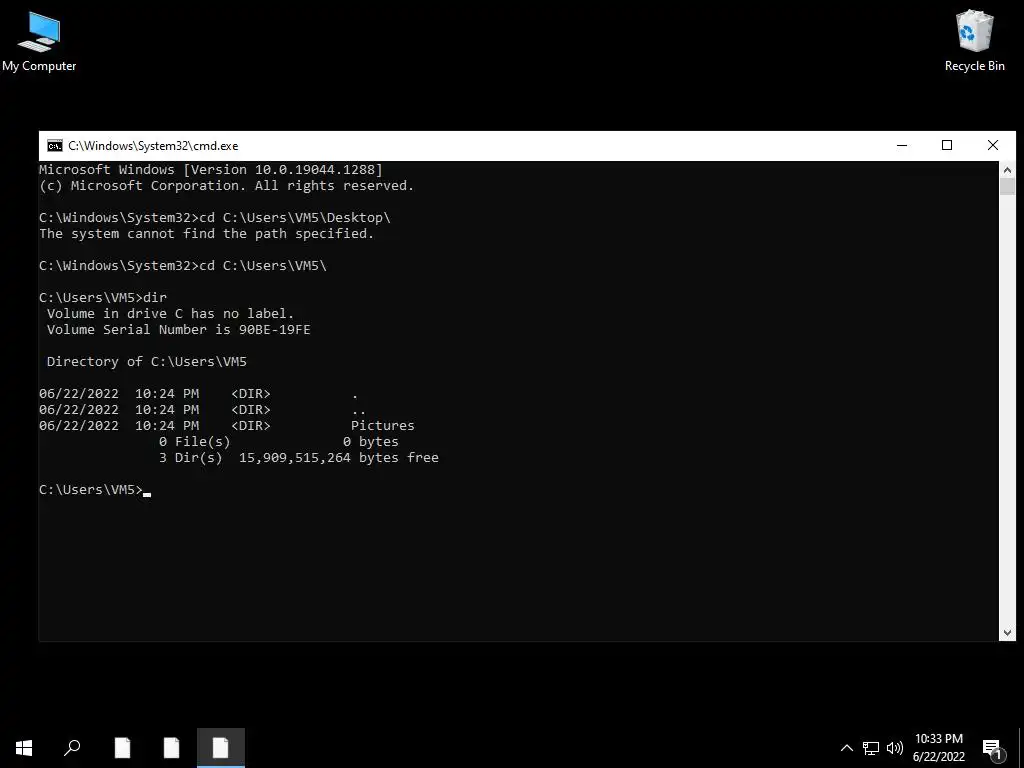Click 'Volume in drive C has no label'
The image size is (1024, 768).
click(170, 313)
